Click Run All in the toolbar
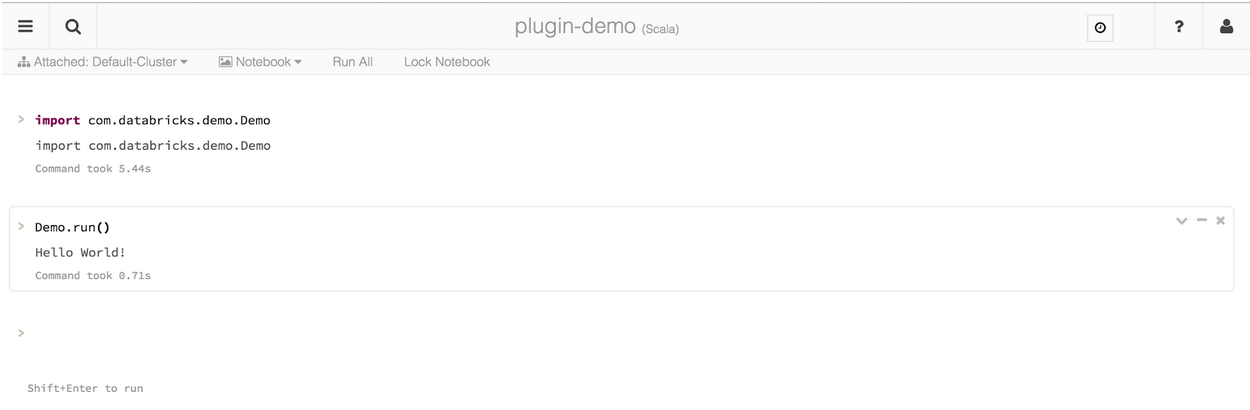The width and height of the screenshot is (1250, 410). click(x=352, y=62)
